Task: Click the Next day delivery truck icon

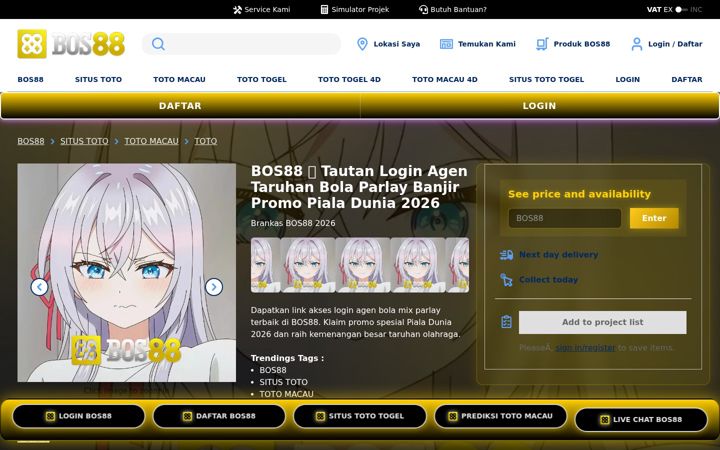Action: (x=506, y=255)
